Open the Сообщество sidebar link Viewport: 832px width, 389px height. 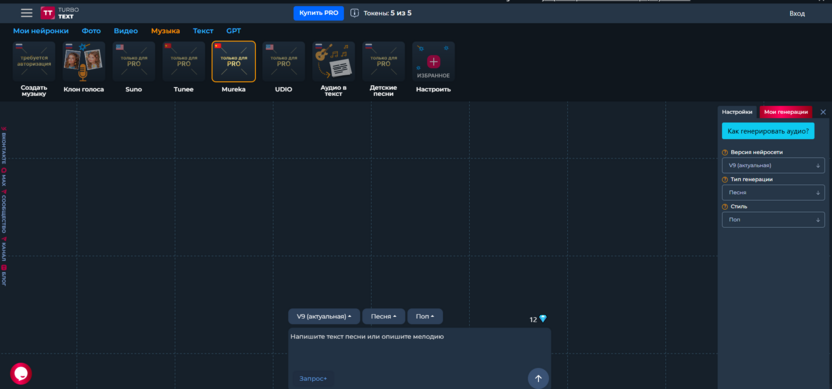(4, 211)
